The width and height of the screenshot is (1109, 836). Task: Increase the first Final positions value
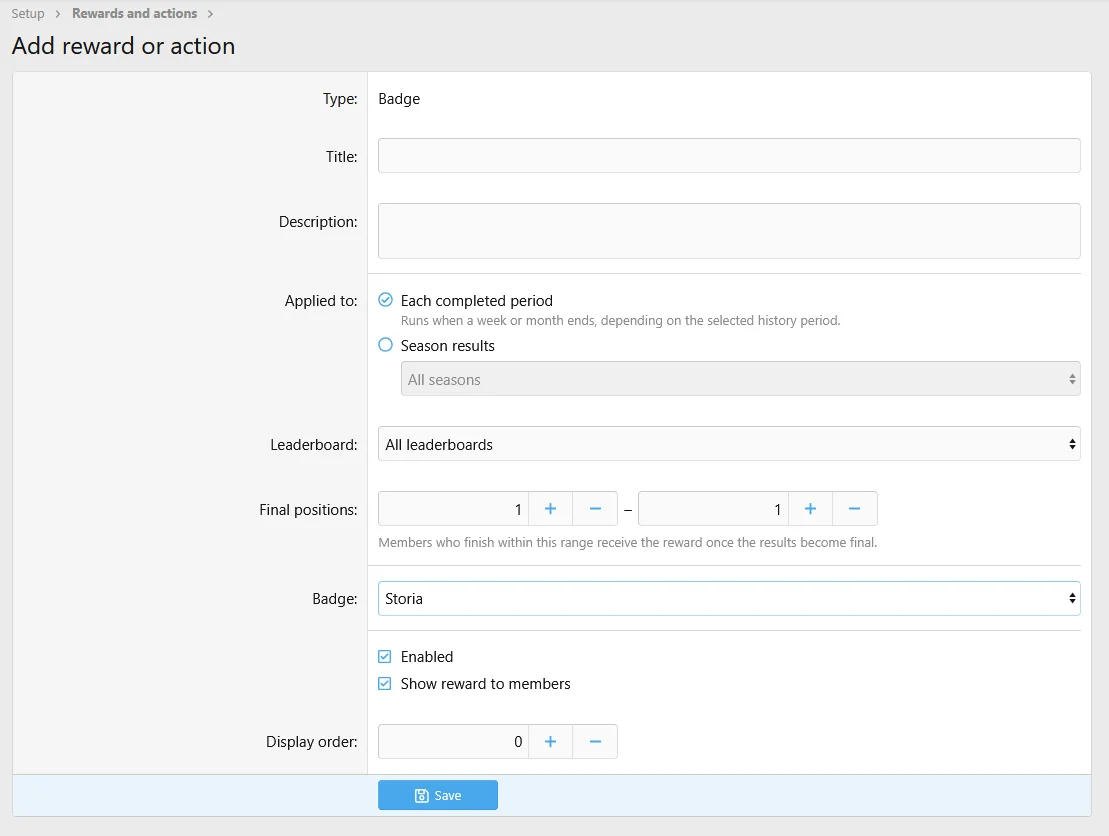coord(550,509)
